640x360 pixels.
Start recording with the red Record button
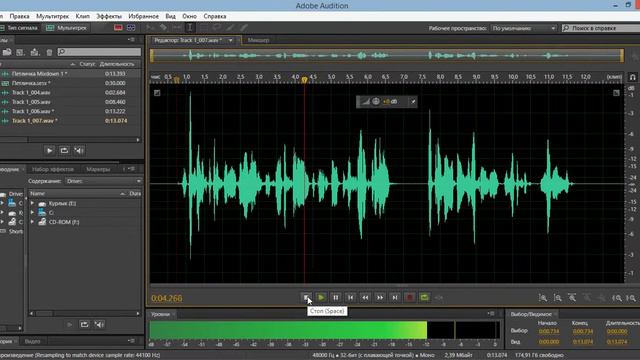coord(410,298)
